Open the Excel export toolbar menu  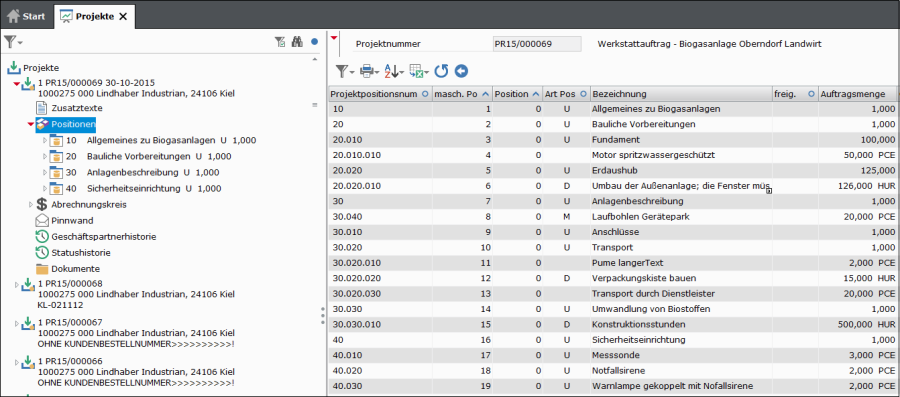coord(419,71)
